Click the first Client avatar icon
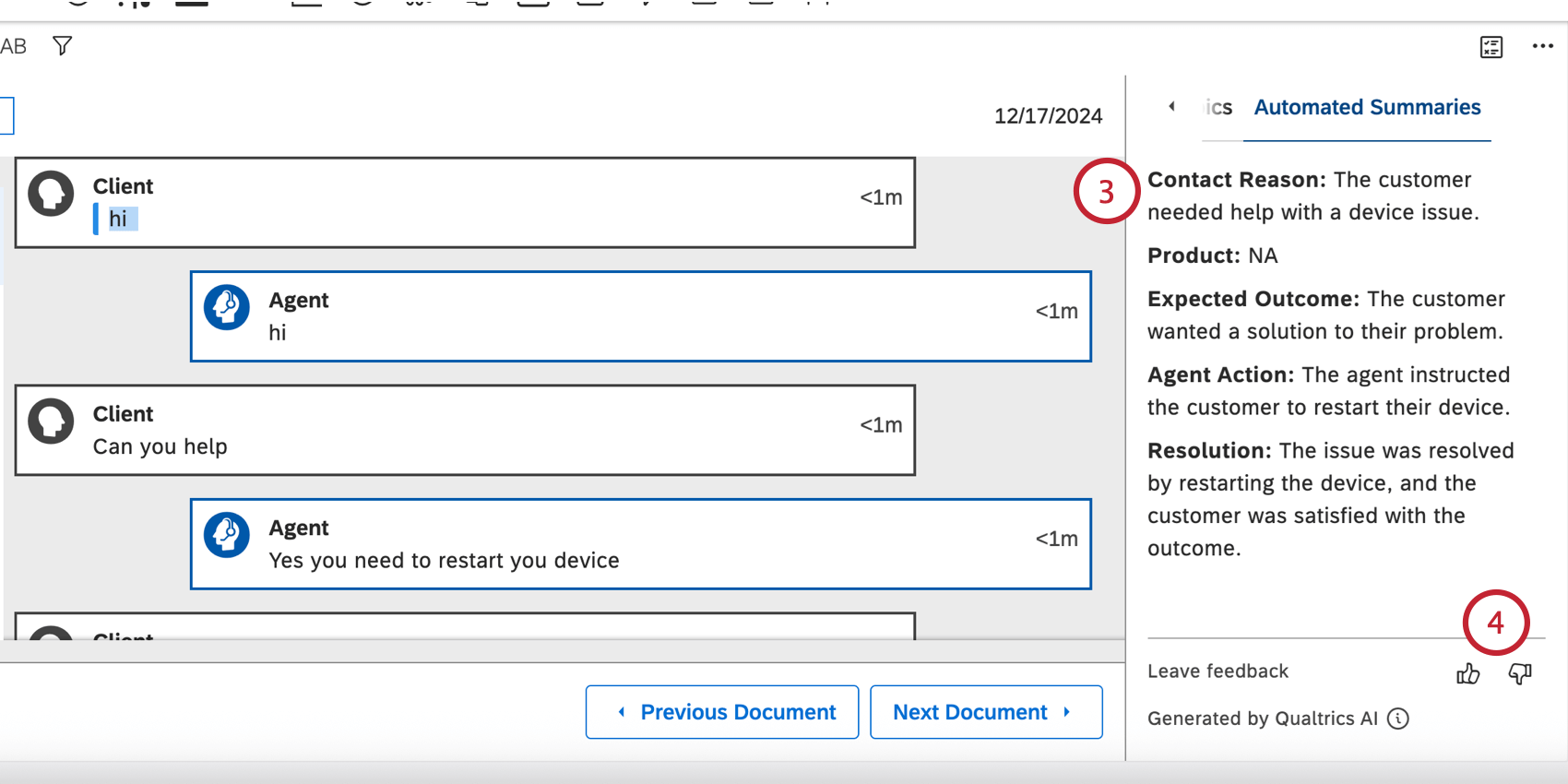Screen dimensions: 1568x784 click(x=51, y=194)
